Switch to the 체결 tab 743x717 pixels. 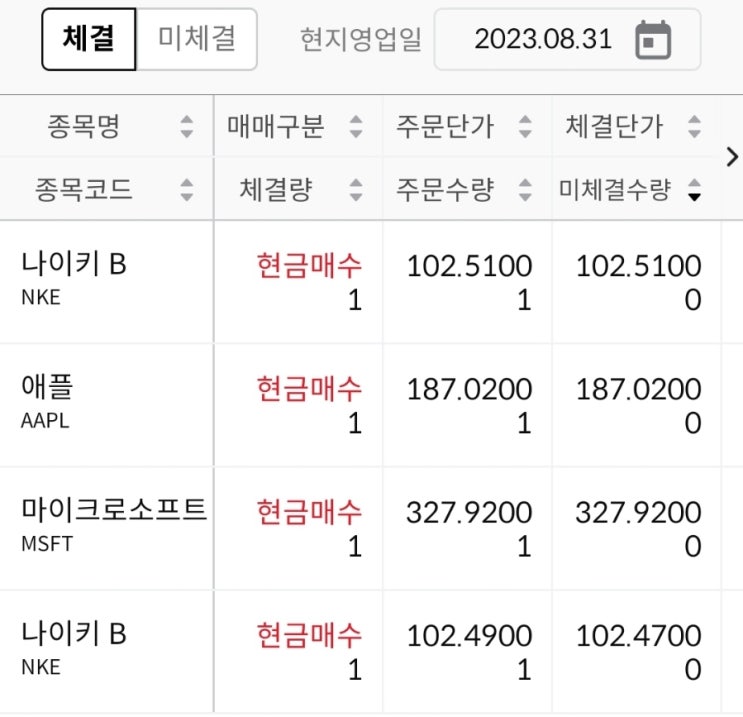point(88,39)
